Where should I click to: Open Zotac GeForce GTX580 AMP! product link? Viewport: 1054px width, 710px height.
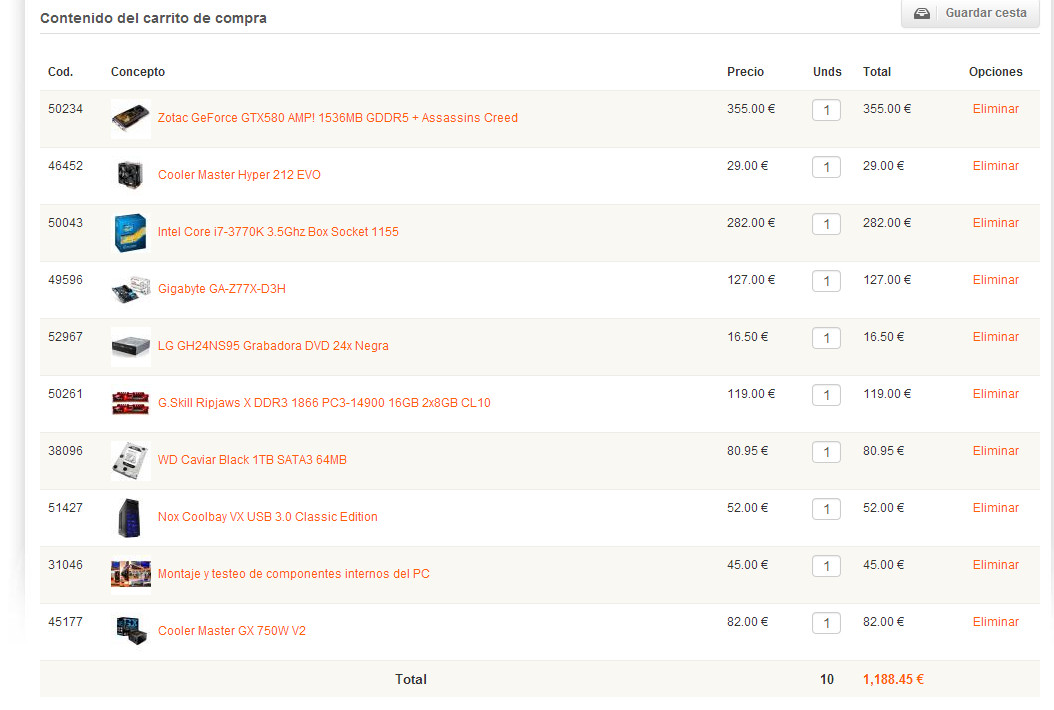pos(337,118)
